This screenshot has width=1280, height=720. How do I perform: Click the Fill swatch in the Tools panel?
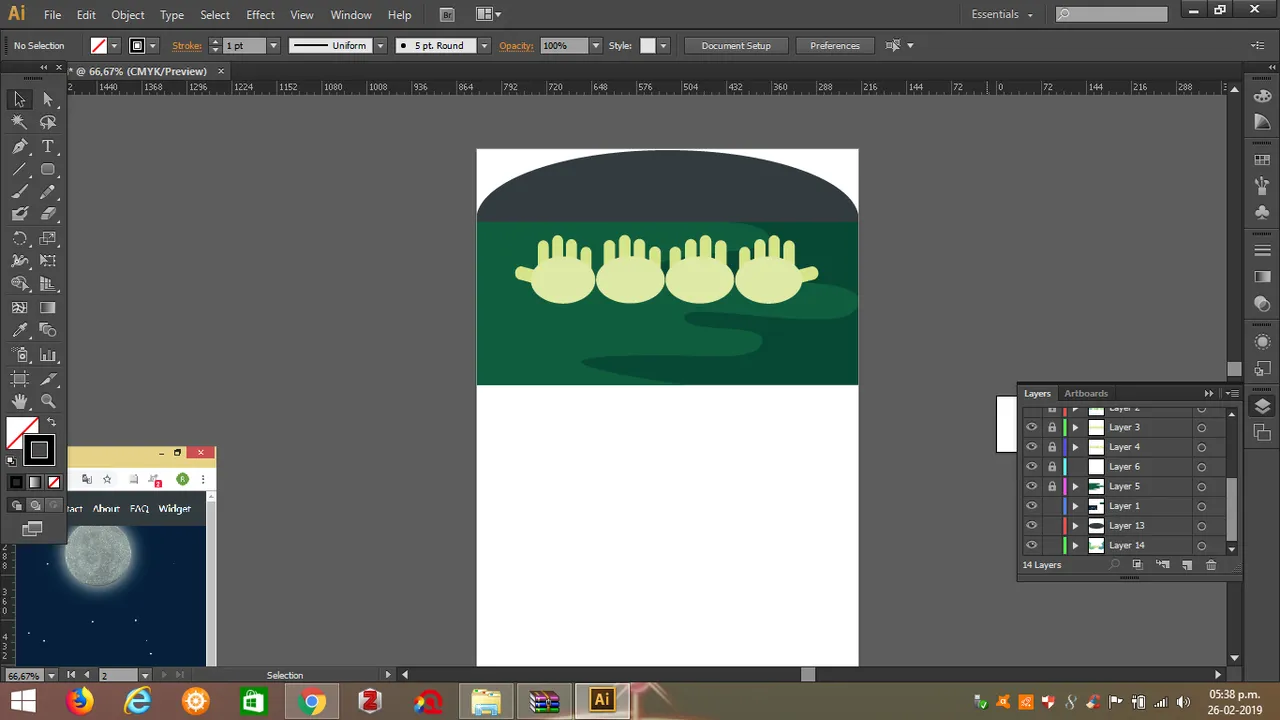pos(22,433)
